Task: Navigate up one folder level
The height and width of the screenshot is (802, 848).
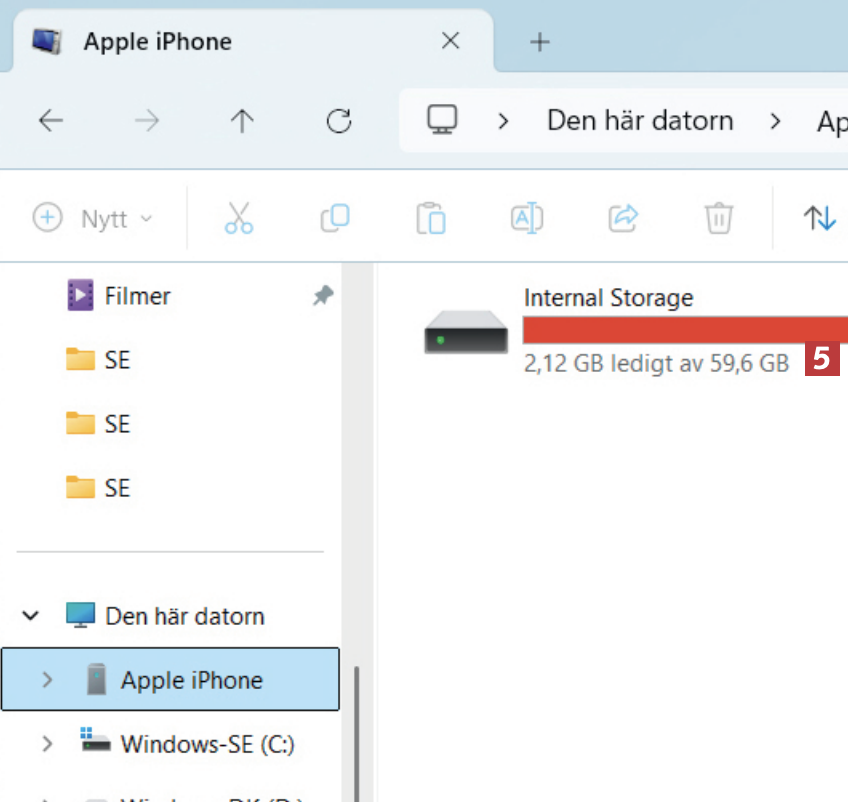Action: pyautogui.click(x=242, y=122)
